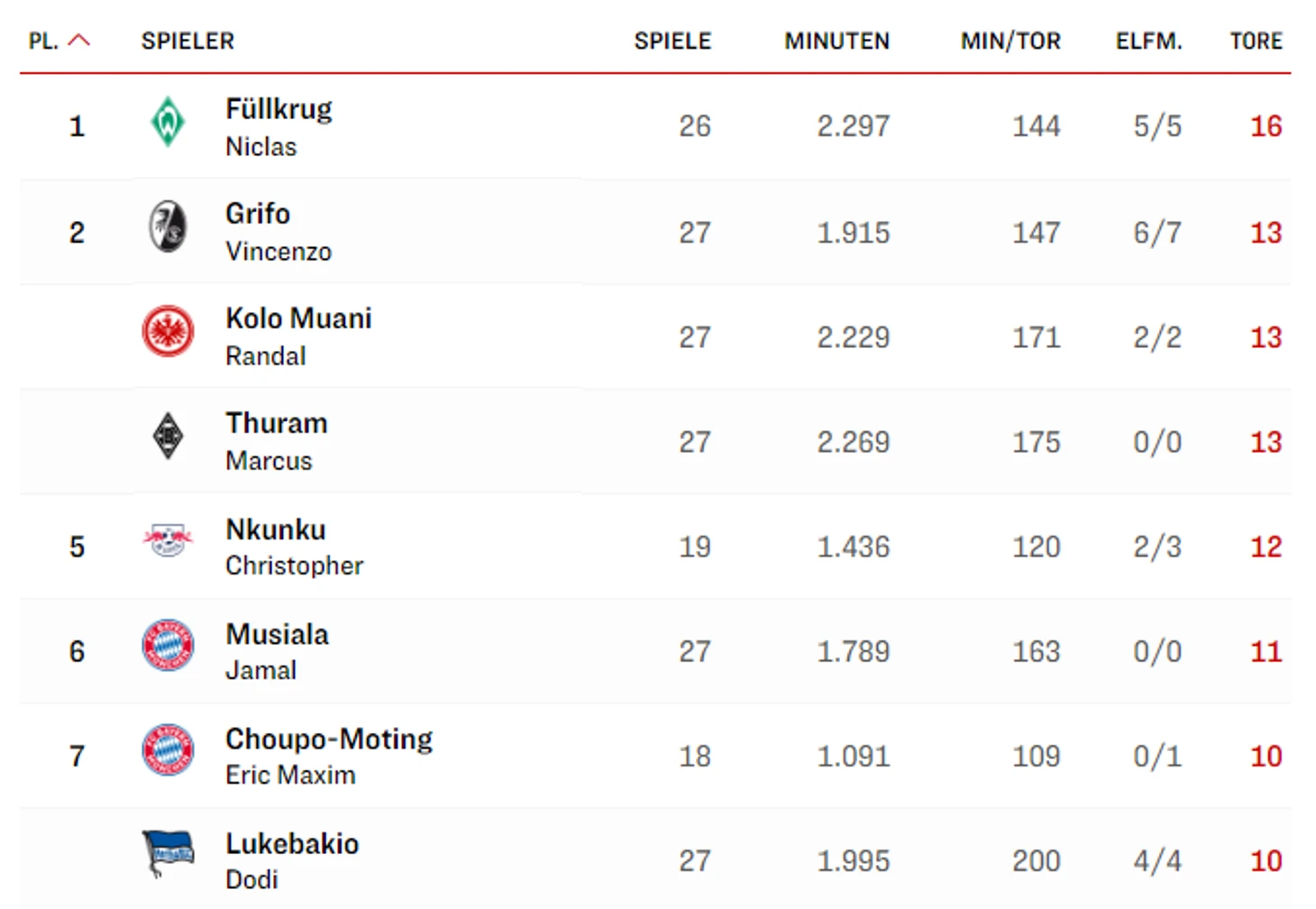Viewport: 1316px width, 909px height.
Task: Click Nkunku player name
Action: [275, 529]
